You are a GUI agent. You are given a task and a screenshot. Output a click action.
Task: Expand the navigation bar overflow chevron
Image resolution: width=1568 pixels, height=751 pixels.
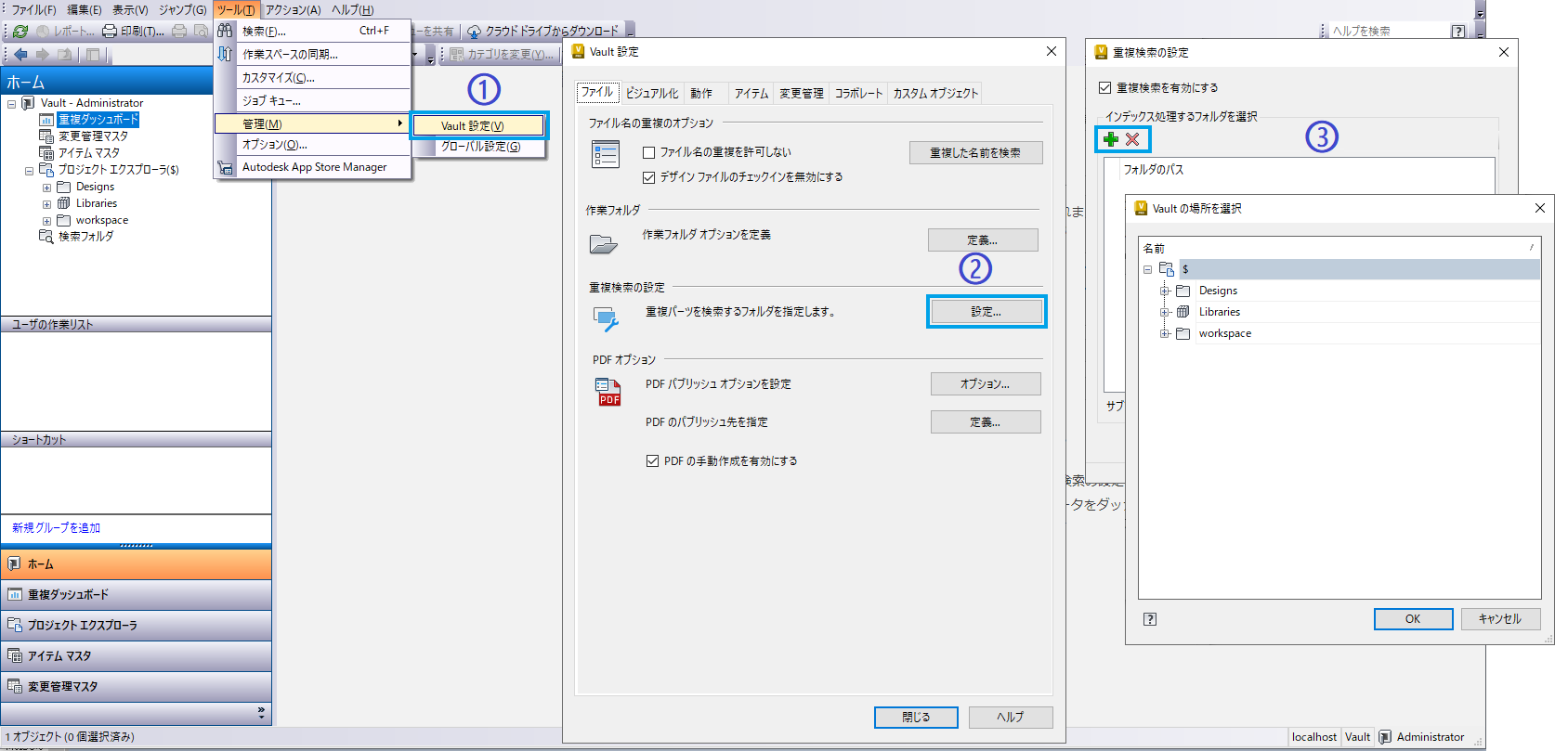[x=261, y=713]
